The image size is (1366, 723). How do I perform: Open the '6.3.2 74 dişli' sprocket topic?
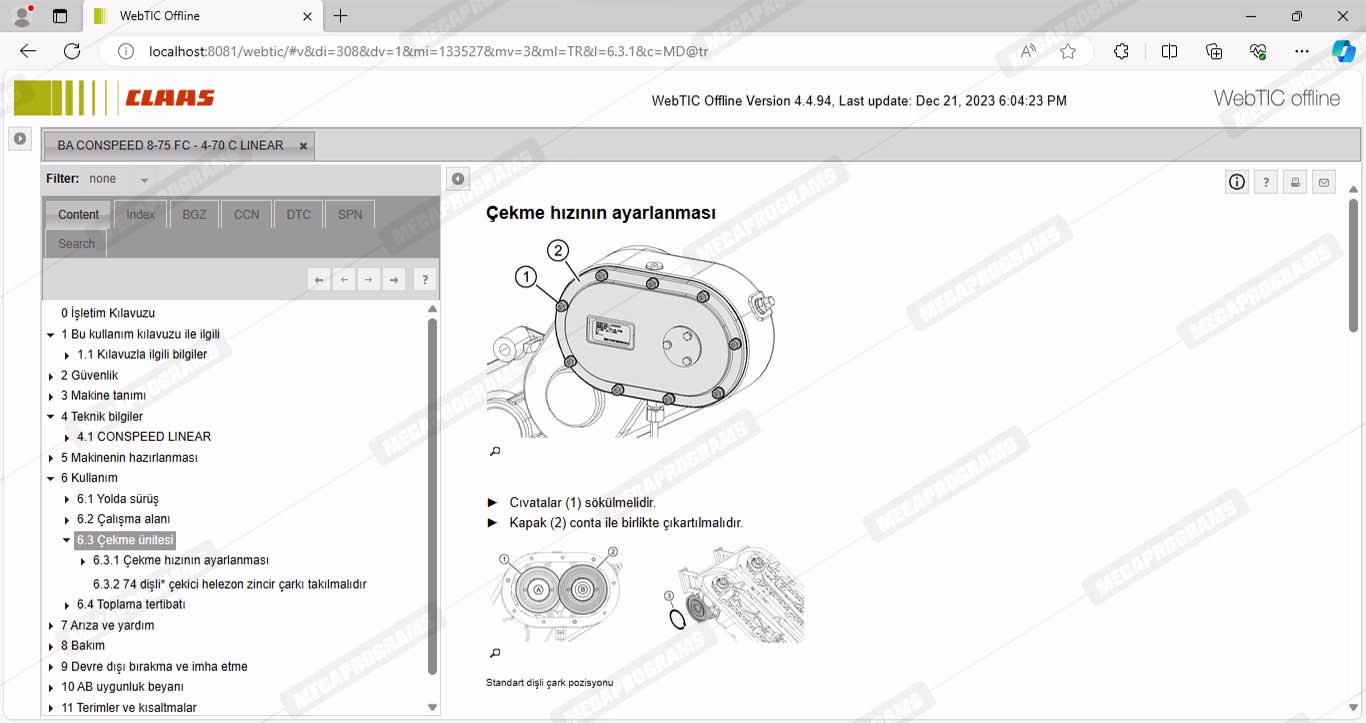tap(230, 584)
